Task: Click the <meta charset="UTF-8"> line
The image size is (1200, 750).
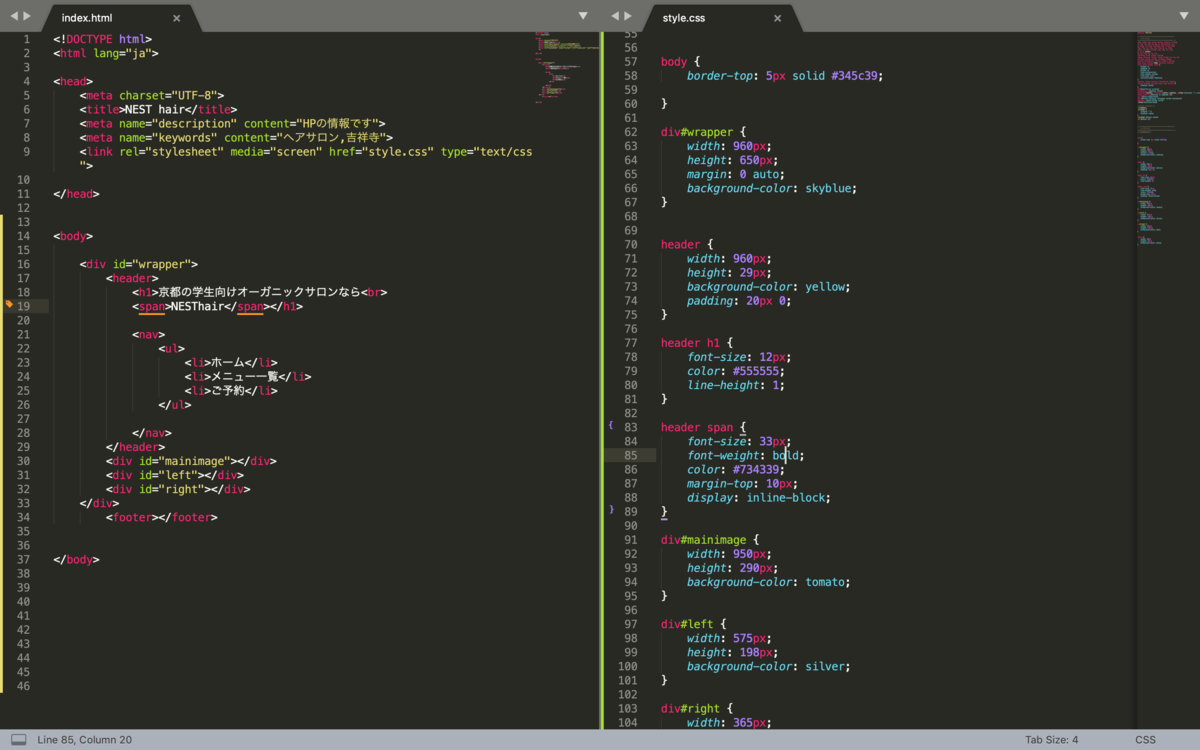Action: point(152,95)
